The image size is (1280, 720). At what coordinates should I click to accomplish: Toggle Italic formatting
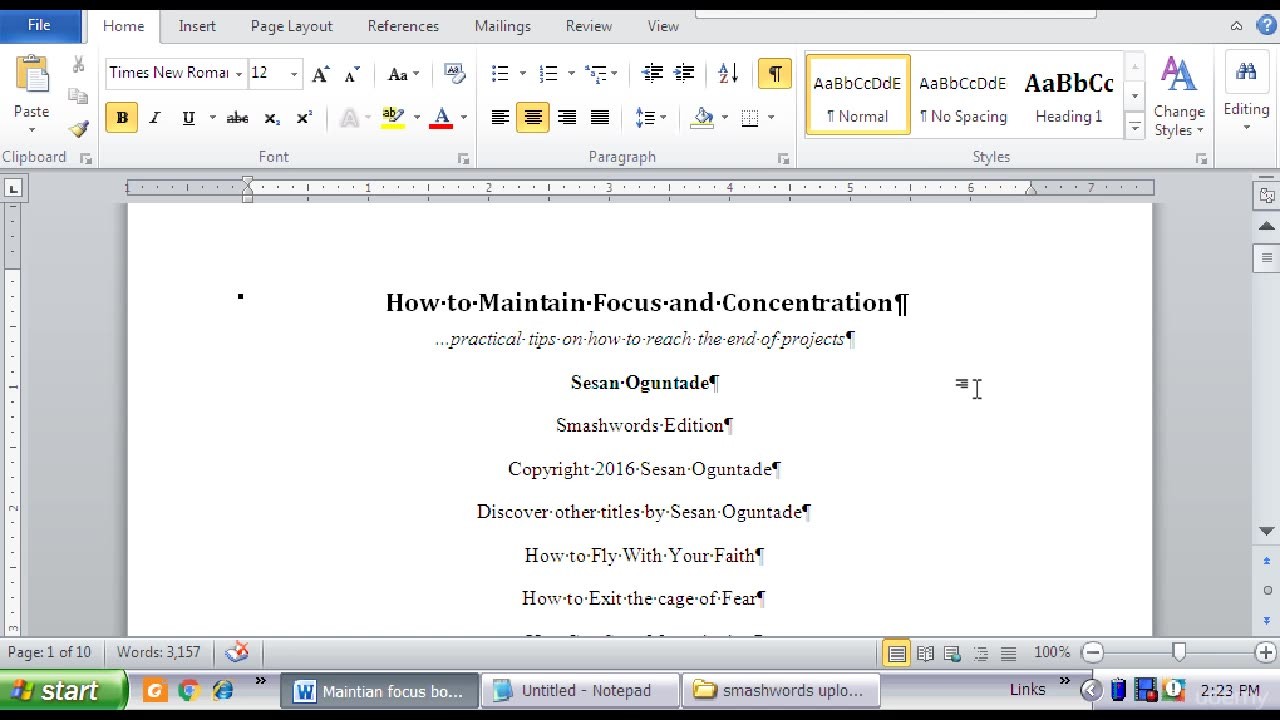[x=155, y=118]
